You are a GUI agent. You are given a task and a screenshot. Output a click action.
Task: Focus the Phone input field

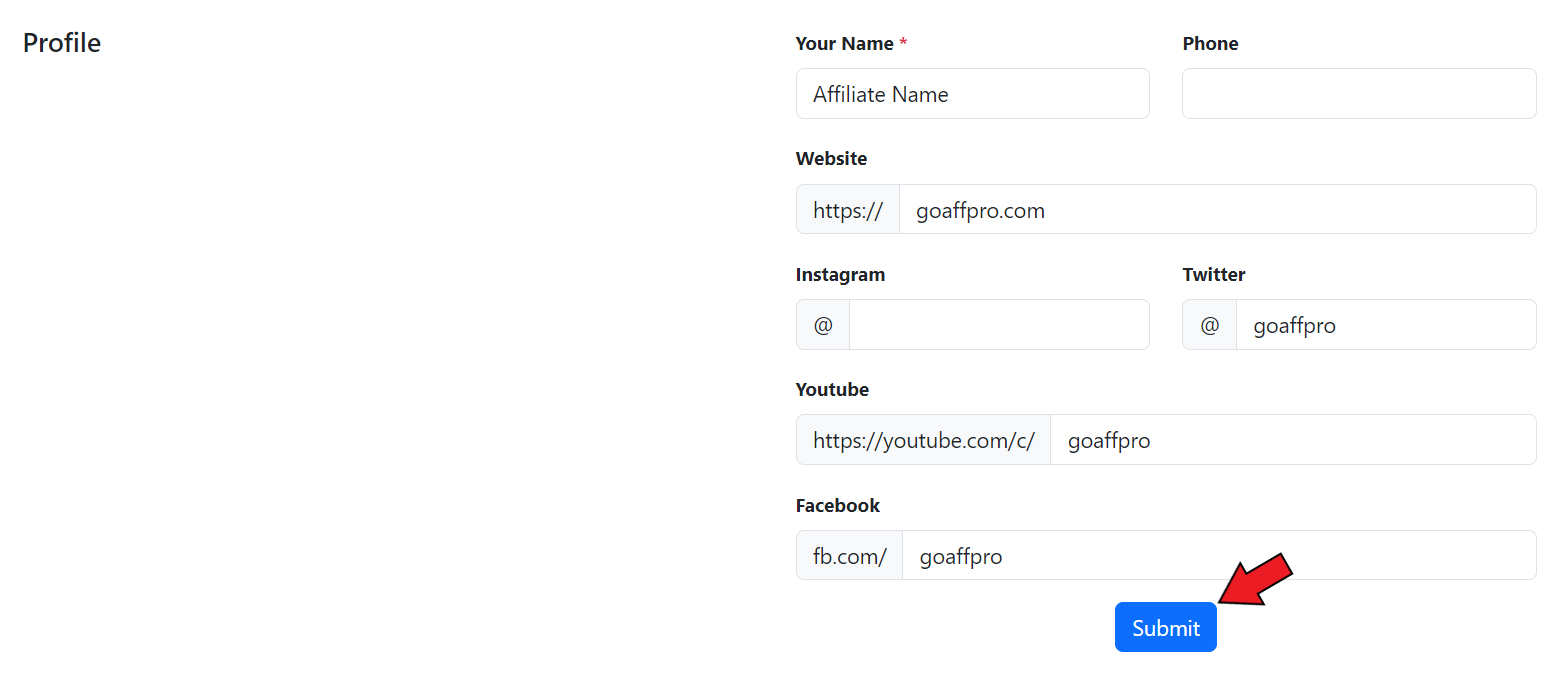1358,94
